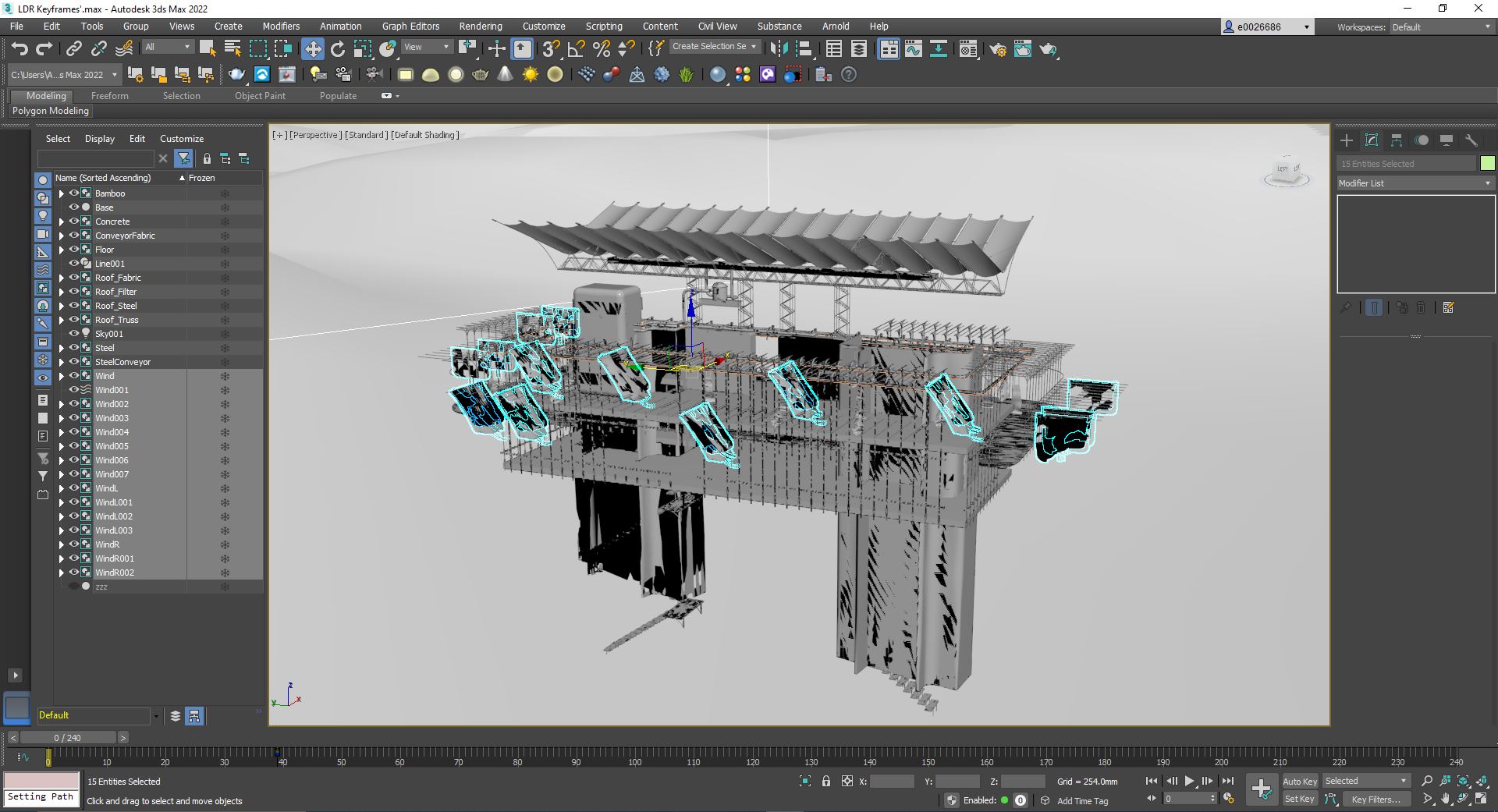The height and width of the screenshot is (812, 1498).
Task: Open the Workspaces Default dropdown
Action: tap(1441, 27)
